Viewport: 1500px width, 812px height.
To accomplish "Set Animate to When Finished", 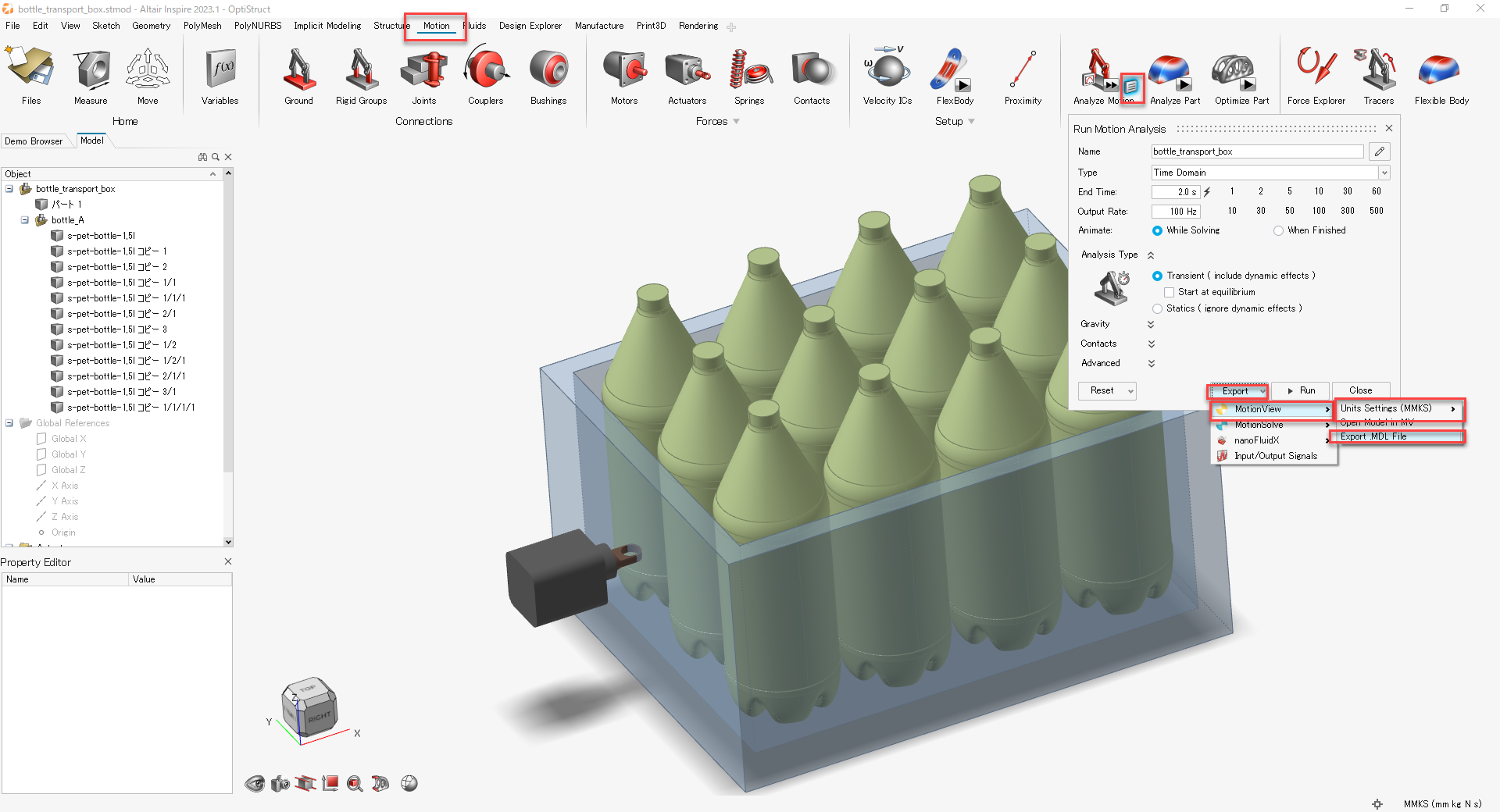I will (1278, 230).
